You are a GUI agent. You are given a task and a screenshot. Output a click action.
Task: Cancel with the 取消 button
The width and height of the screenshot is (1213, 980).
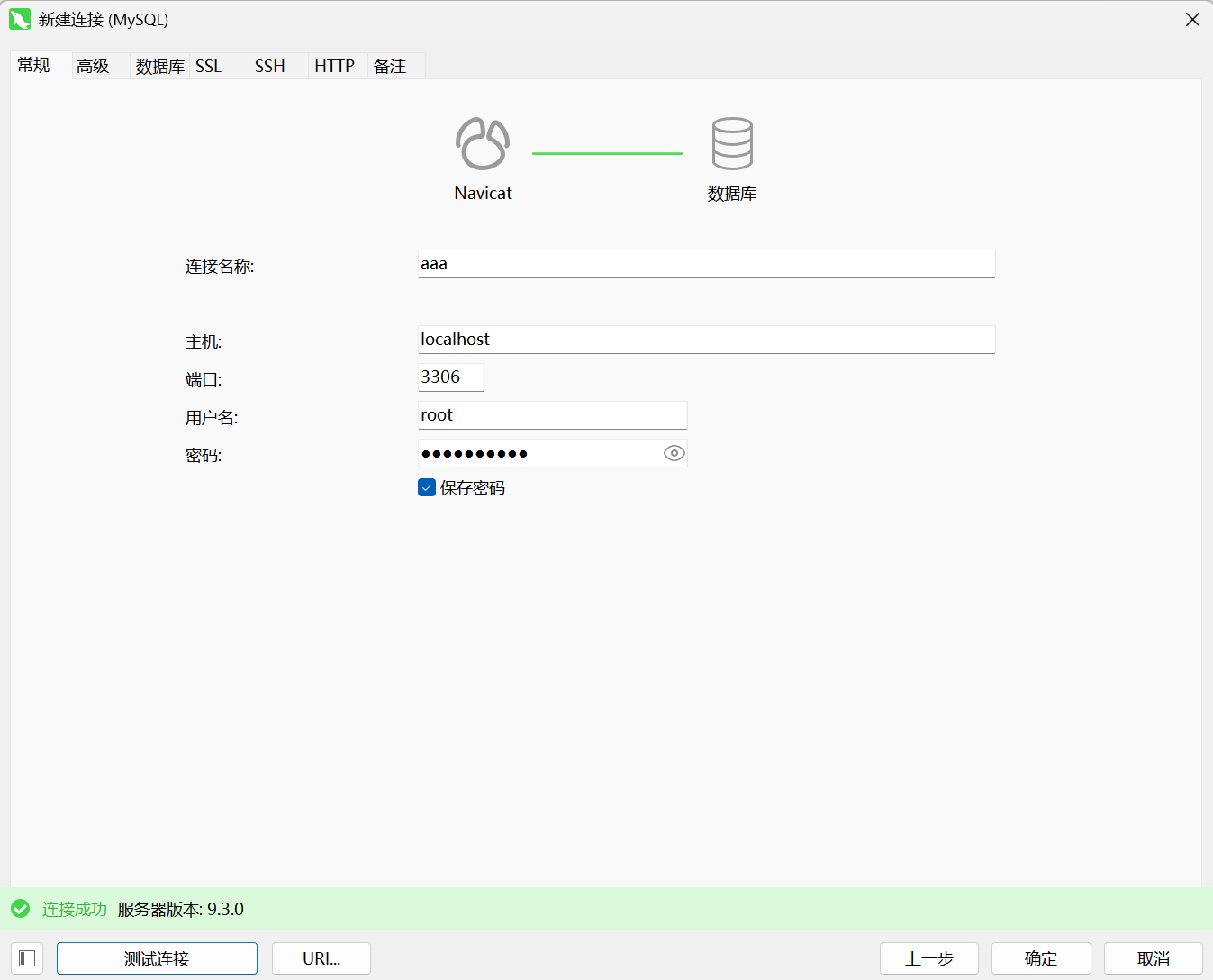(x=1154, y=958)
